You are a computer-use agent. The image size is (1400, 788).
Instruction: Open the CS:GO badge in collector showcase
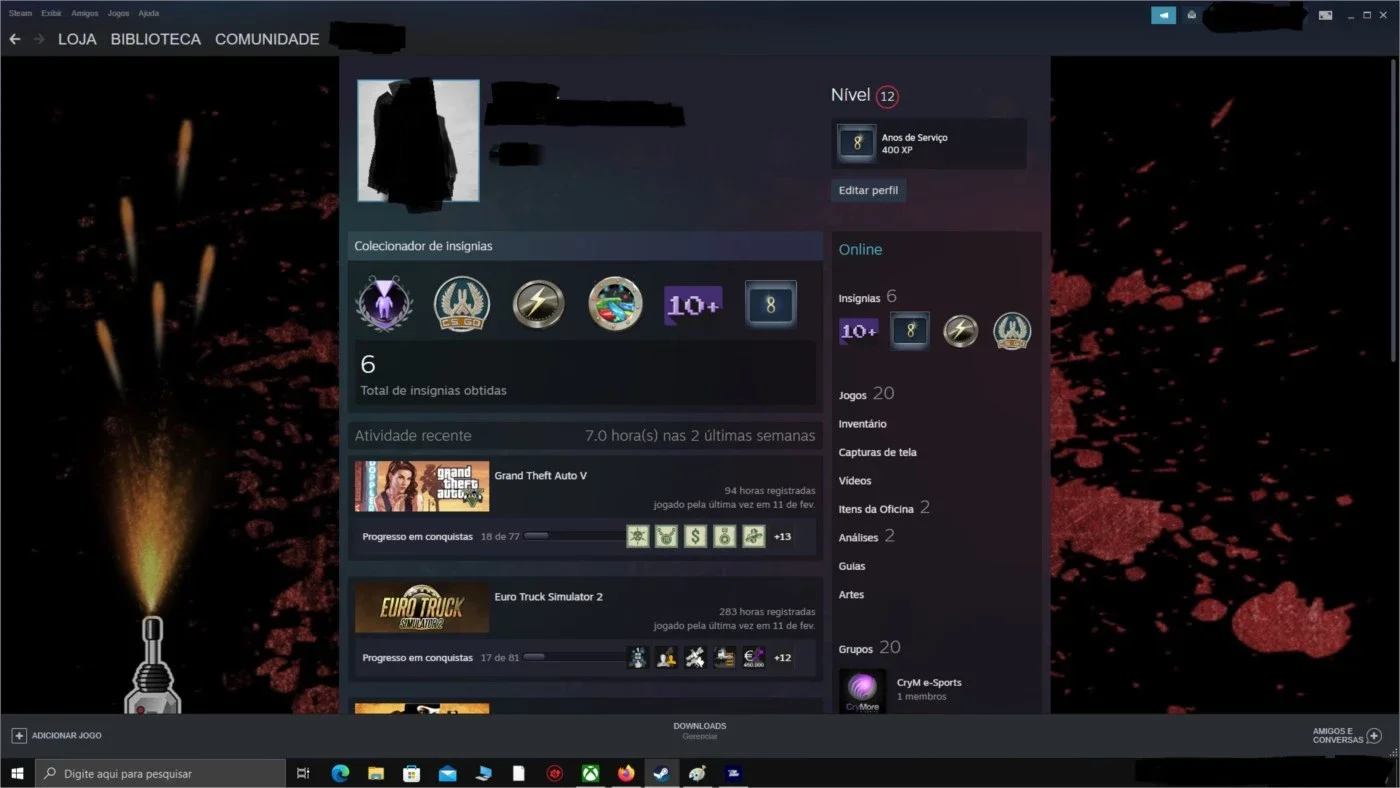[461, 304]
